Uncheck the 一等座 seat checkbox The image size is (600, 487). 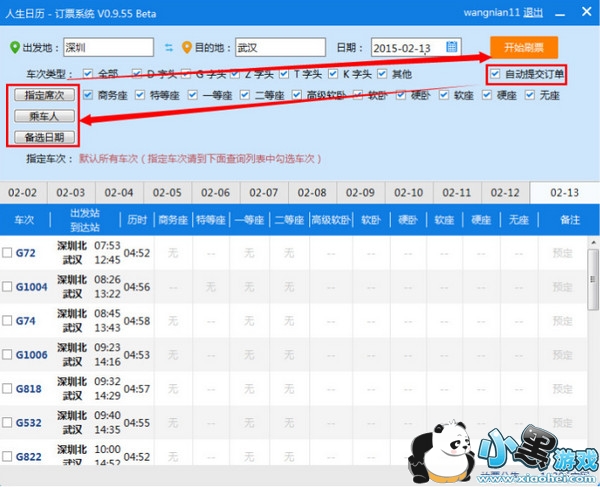click(x=192, y=95)
